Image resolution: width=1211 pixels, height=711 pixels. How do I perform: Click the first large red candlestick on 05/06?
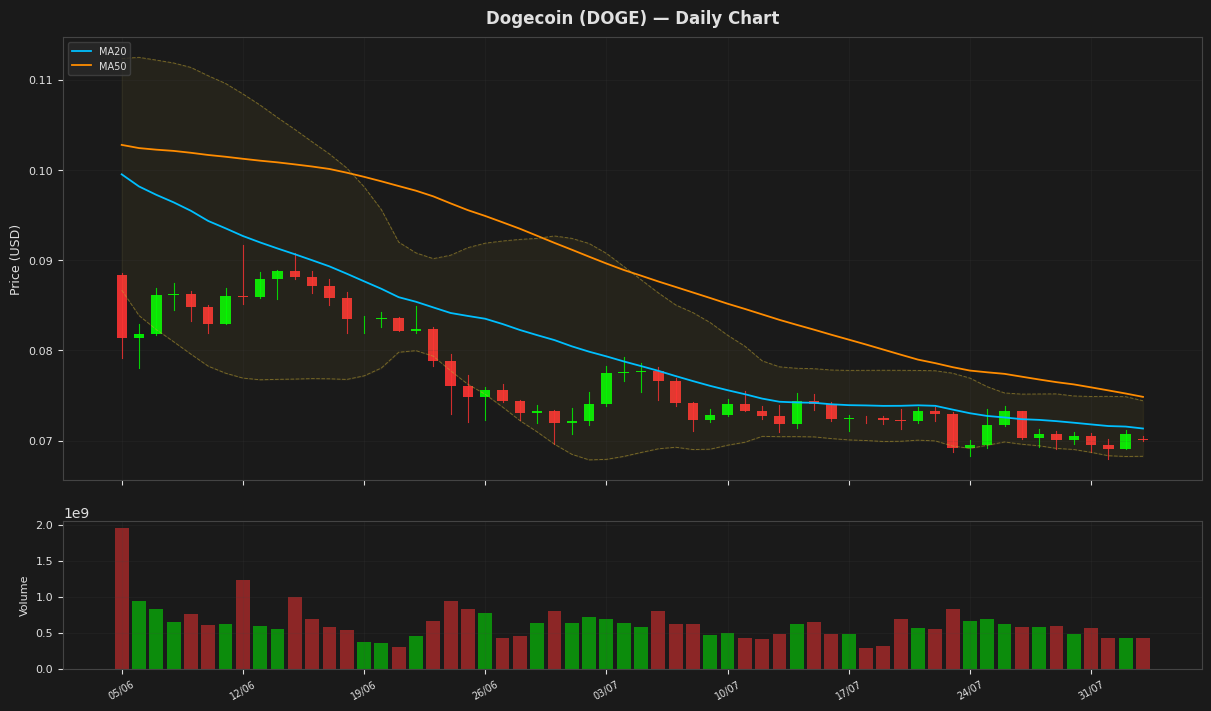[122, 306]
